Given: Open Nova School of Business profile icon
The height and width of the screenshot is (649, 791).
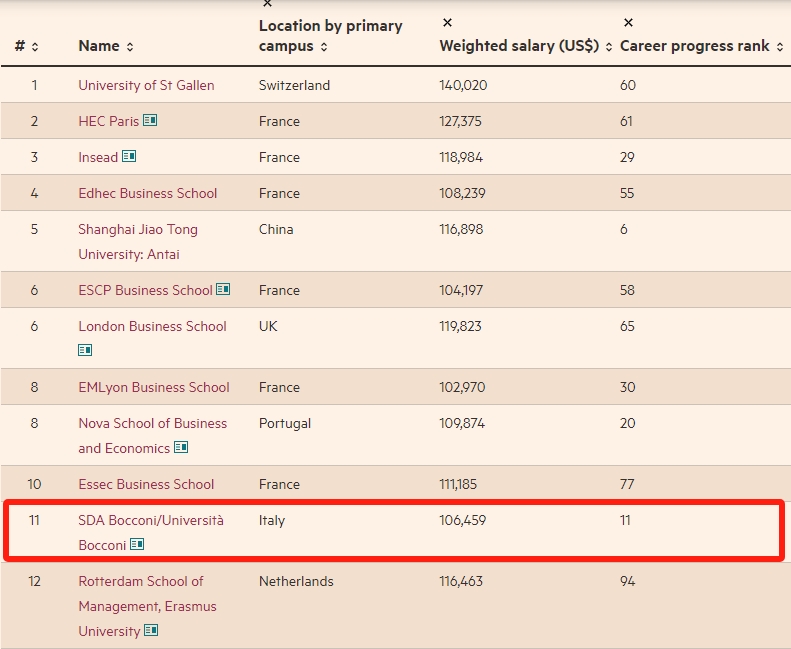Looking at the screenshot, I should (x=181, y=447).
